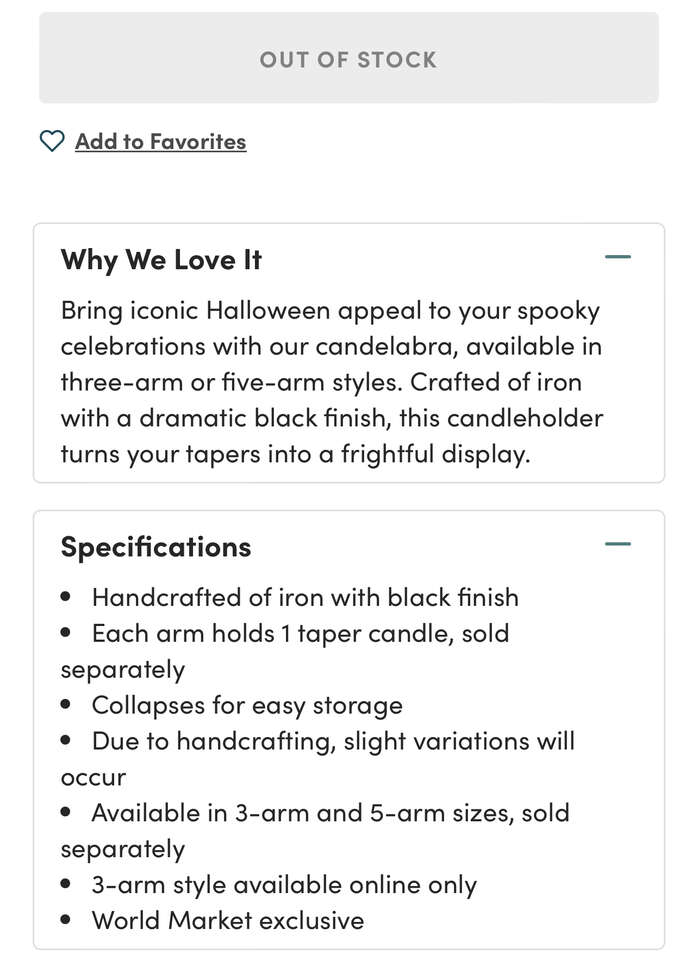The height and width of the screenshot is (960, 698).
Task: Collapse the Specifications section
Action: pyautogui.click(x=618, y=544)
